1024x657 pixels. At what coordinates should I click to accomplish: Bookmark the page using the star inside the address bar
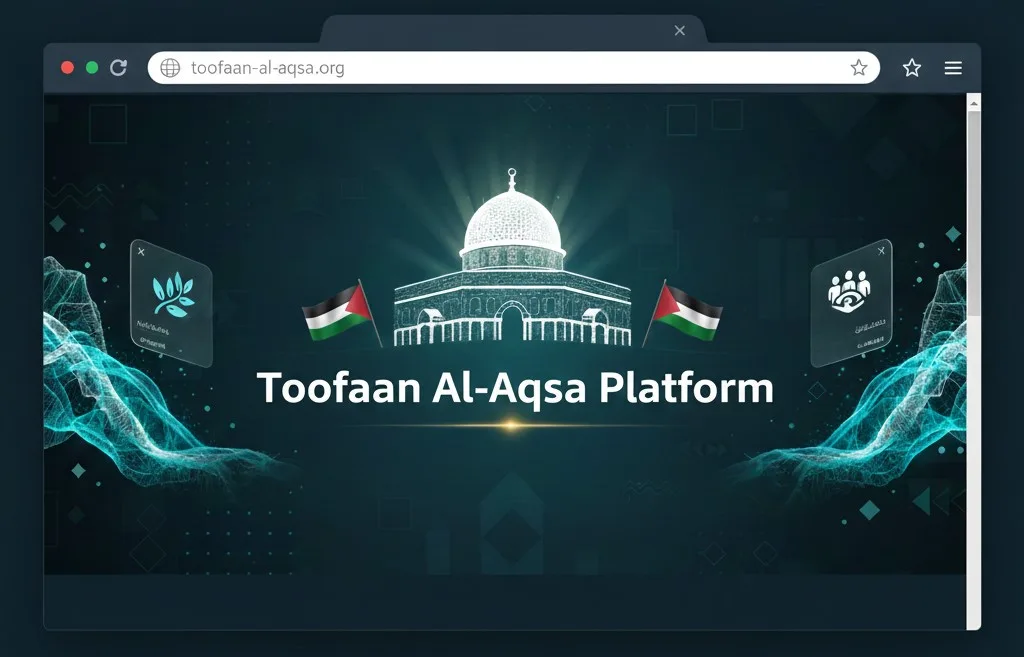859,67
